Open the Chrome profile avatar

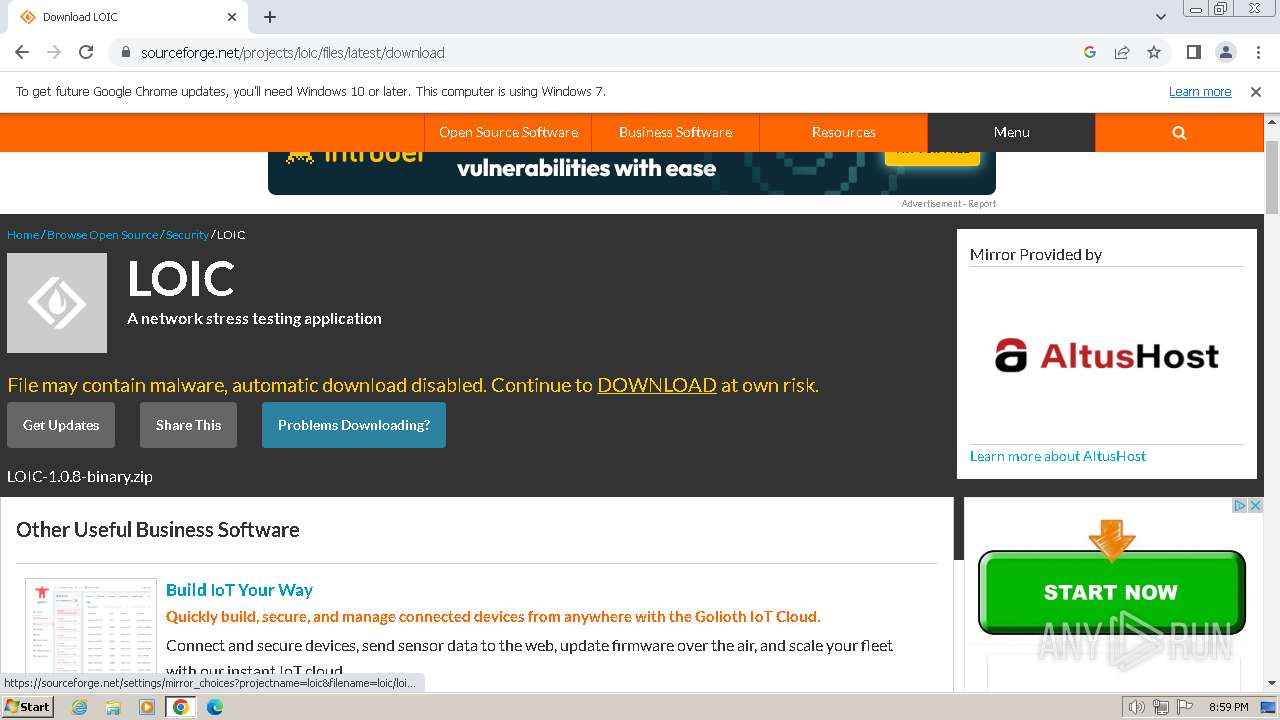click(x=1225, y=52)
